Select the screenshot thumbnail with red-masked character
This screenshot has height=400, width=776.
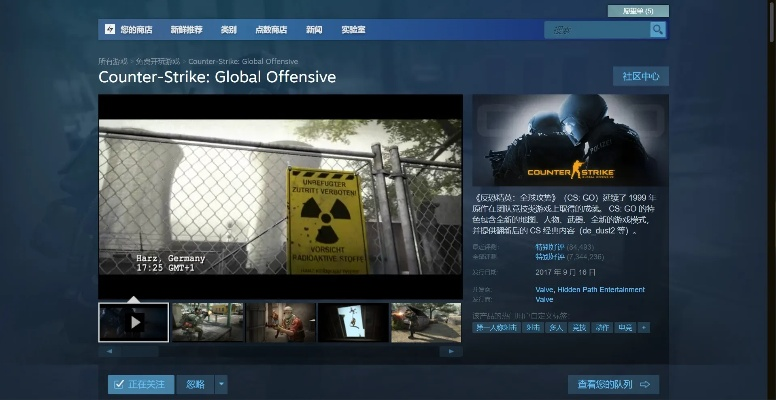pos(282,322)
